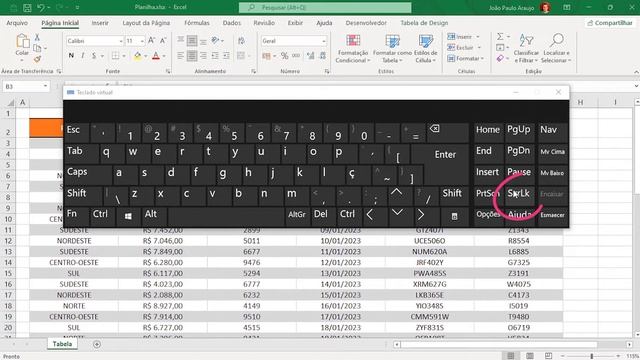Image resolution: width=640 pixels, height=360 pixels.
Task: Click the Pesquisar search box
Action: [325, 8]
